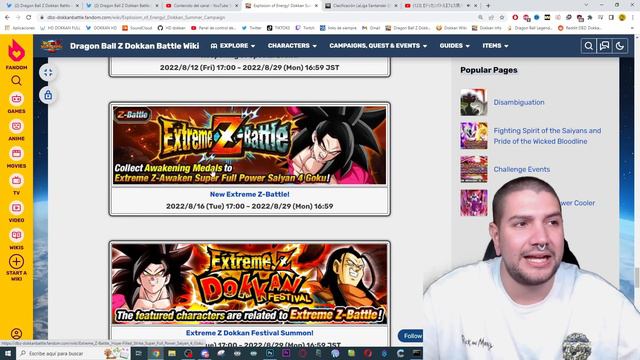Open the Discuss speech-bubble icon in header
640x360 pixels.
604,46
